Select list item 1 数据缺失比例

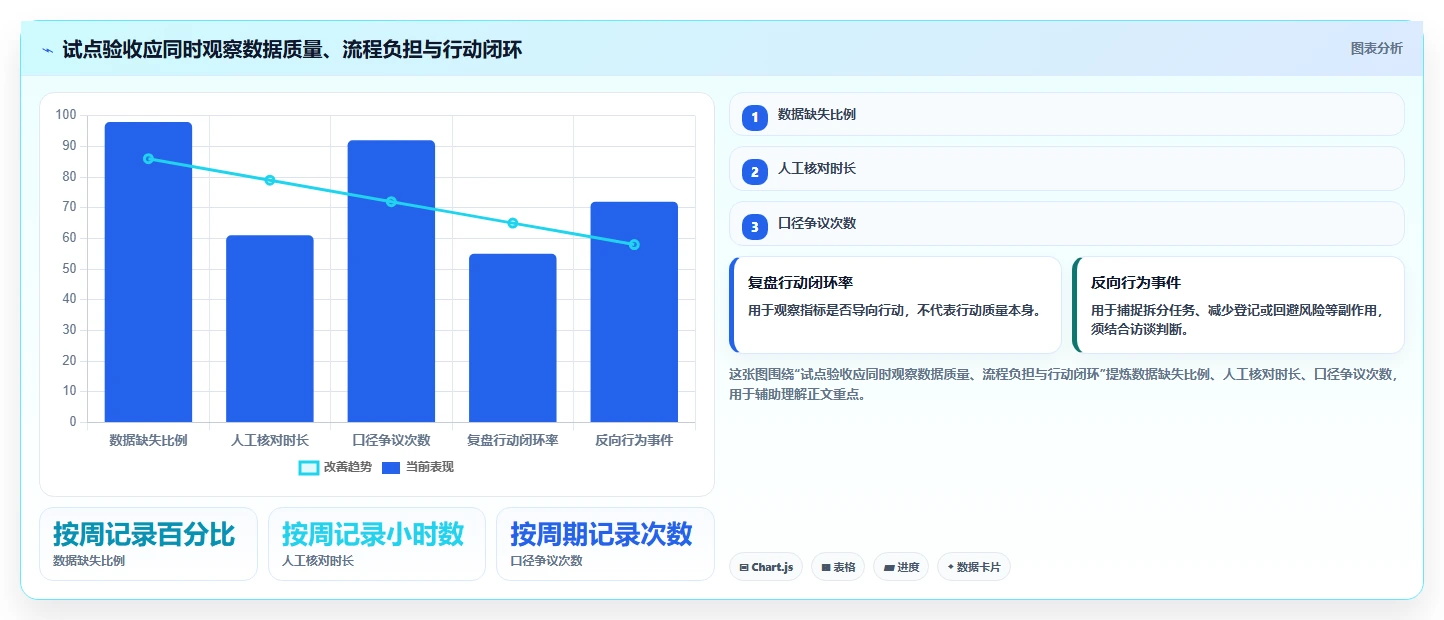1067,114
